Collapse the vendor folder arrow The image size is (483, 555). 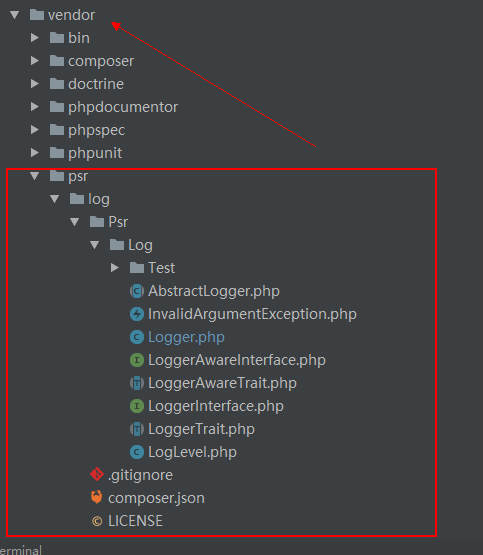click(x=15, y=15)
